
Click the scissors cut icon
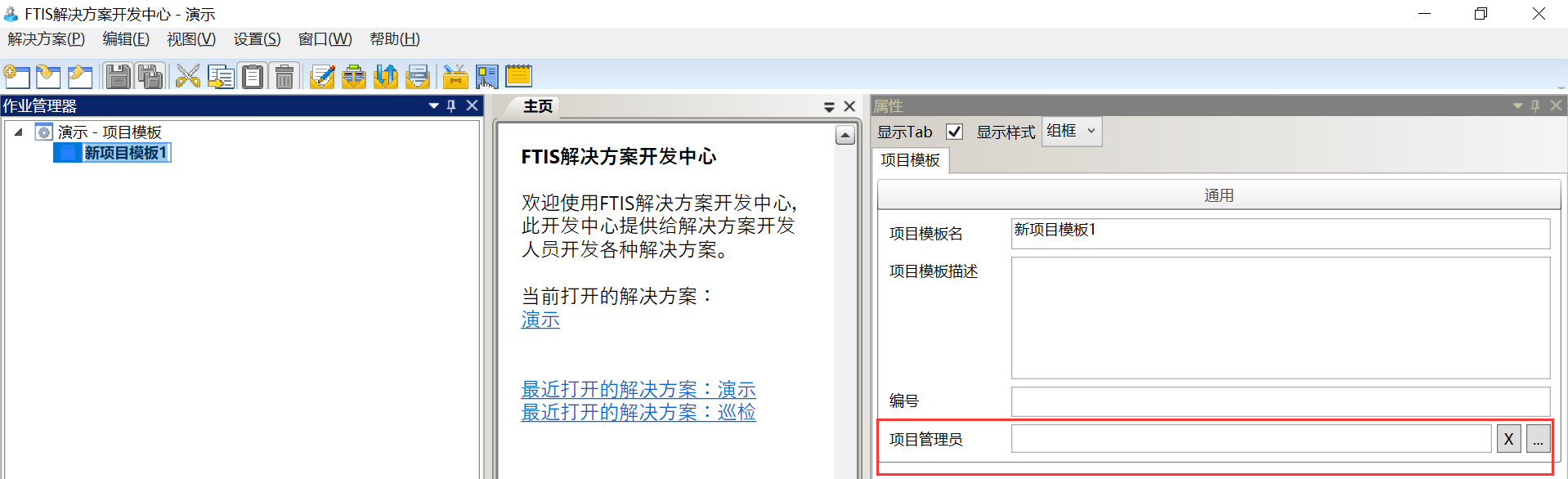click(188, 77)
